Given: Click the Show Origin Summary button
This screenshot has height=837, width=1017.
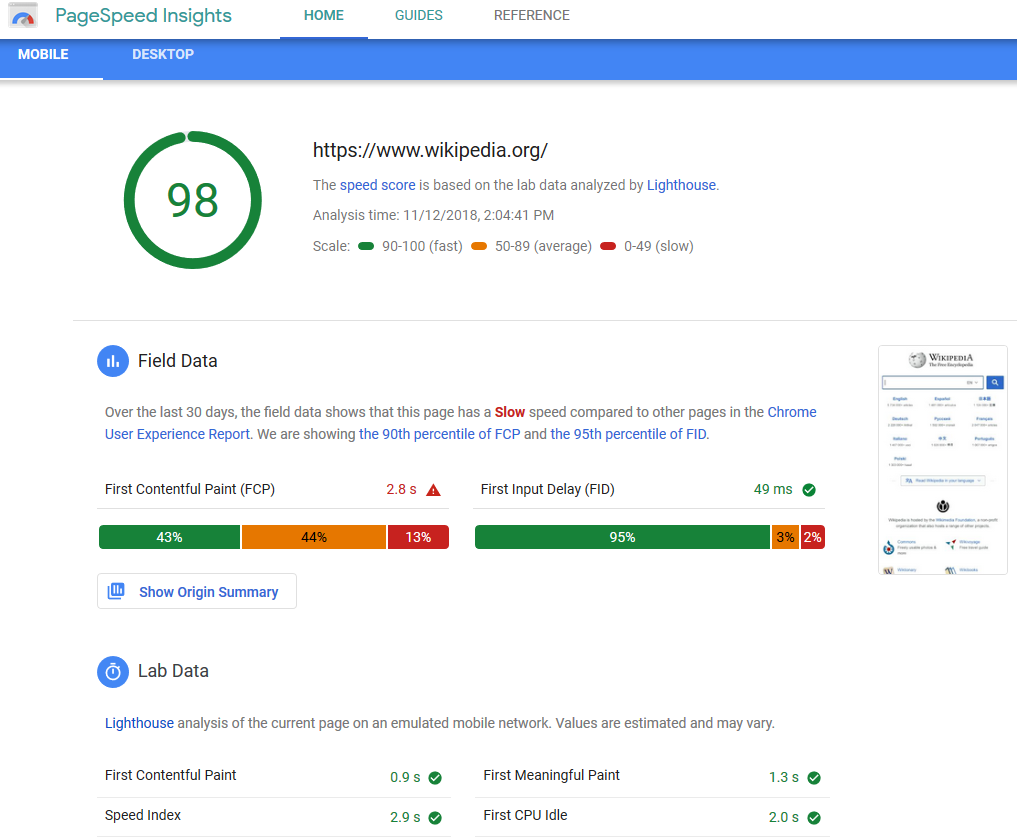Looking at the screenshot, I should [x=197, y=591].
